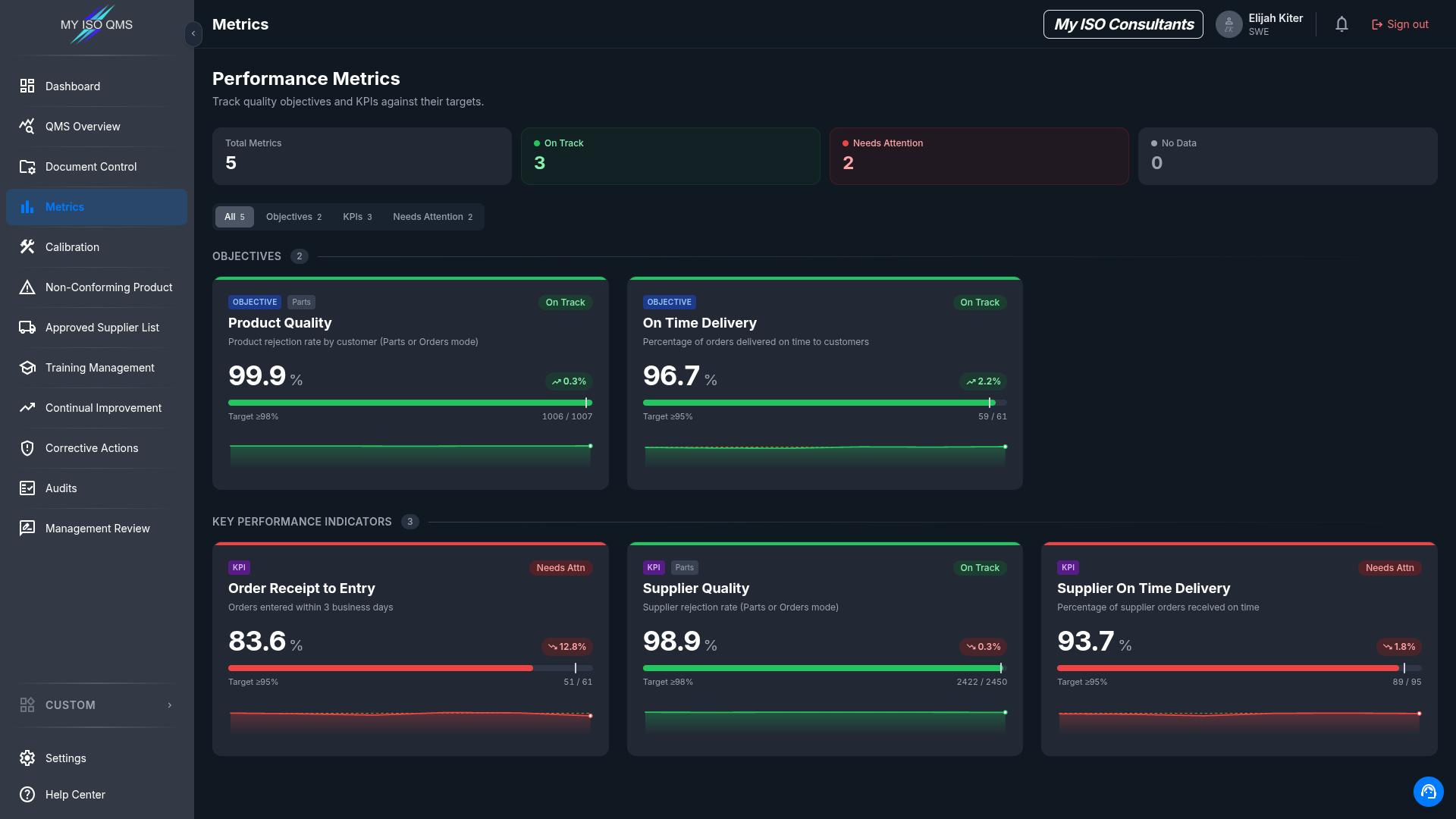Click the Calibration tools icon
Viewport: 1456px width, 819px height.
coord(27,247)
